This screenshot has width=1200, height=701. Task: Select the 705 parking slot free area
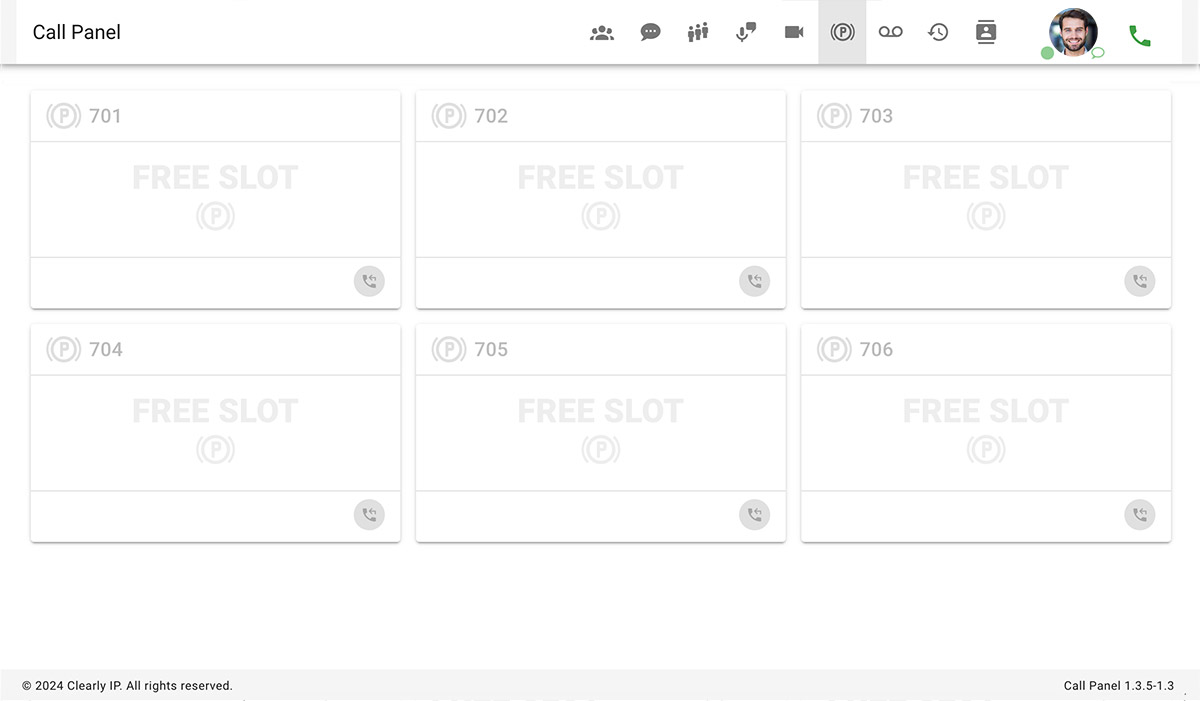pyautogui.click(x=600, y=432)
